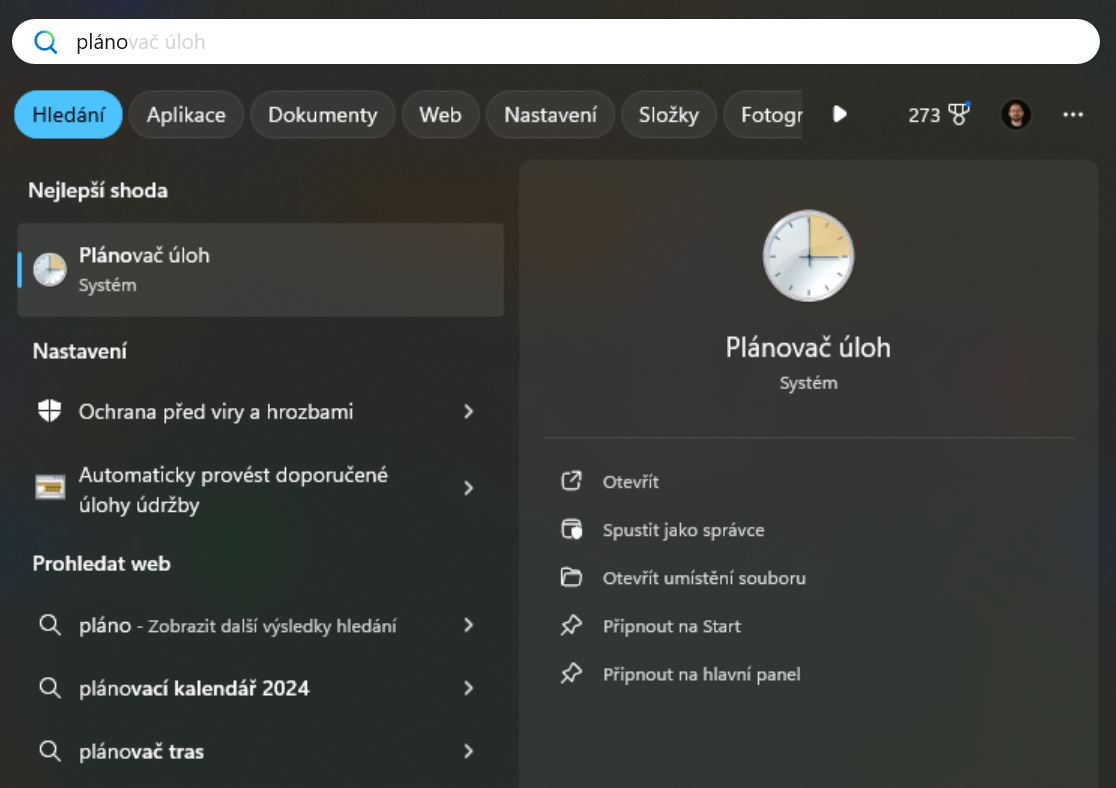Click Otevřít to launch Plánovač úloh

(x=631, y=482)
